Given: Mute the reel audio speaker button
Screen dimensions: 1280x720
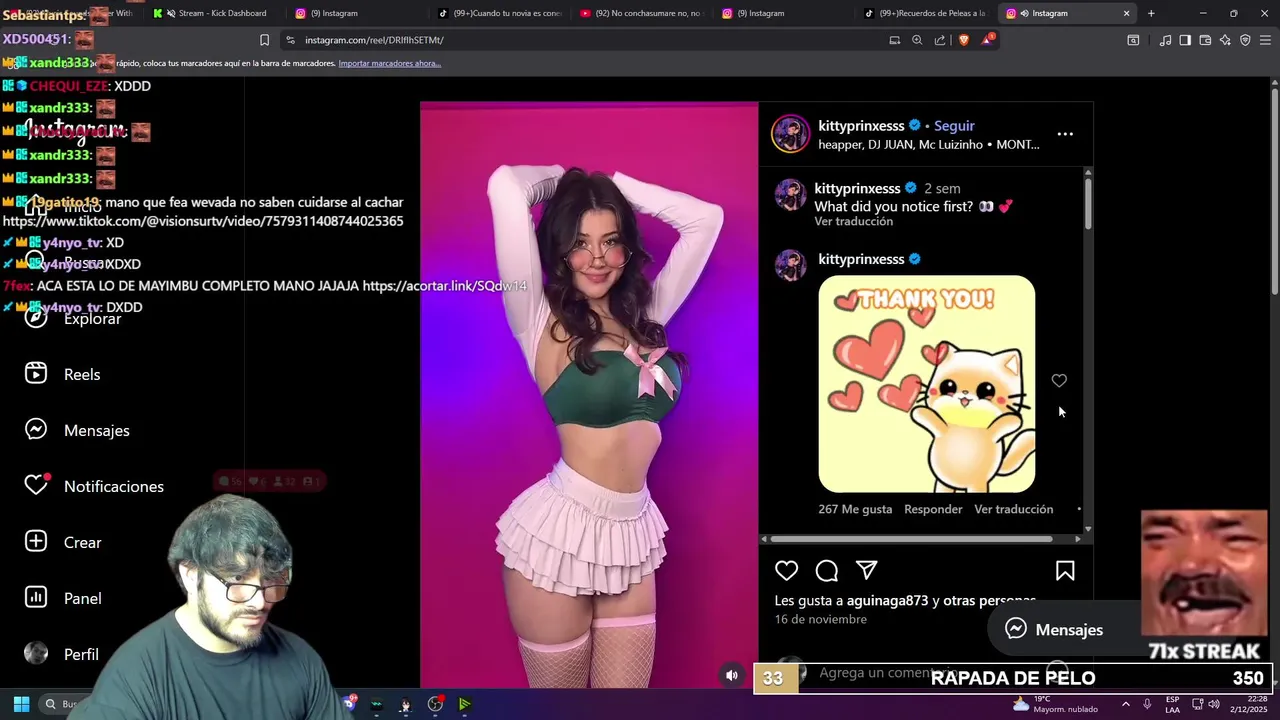Looking at the screenshot, I should (732, 675).
